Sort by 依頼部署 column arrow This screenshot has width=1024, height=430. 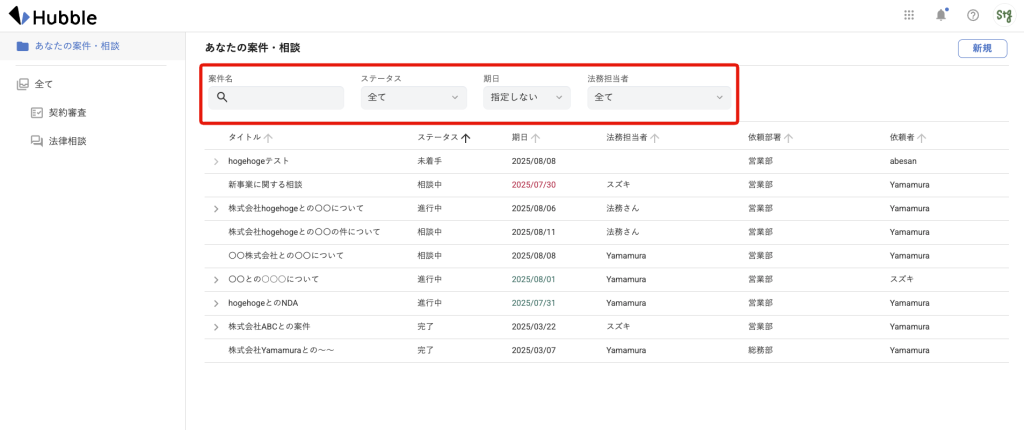[x=788, y=138]
